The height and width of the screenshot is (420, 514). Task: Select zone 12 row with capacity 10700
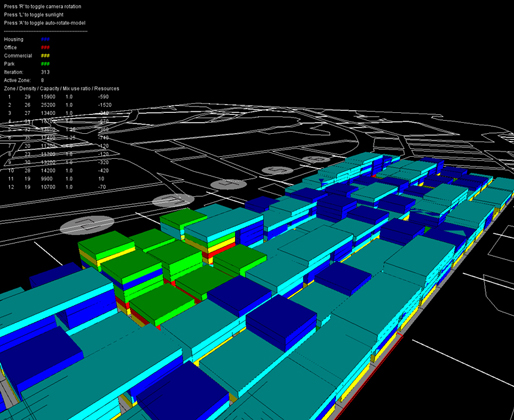coord(57,187)
